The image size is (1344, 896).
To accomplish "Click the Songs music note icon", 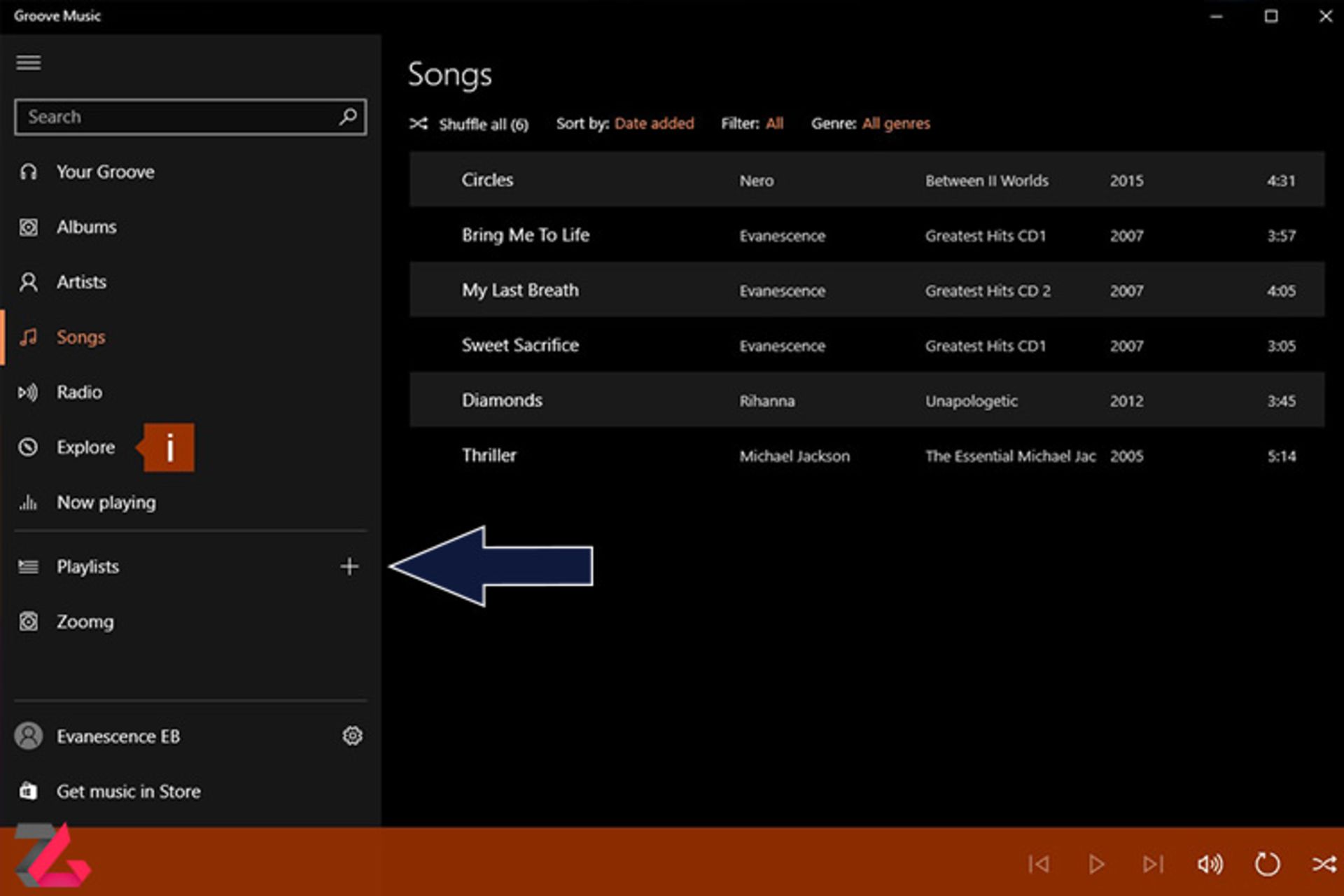I will pos(28,337).
